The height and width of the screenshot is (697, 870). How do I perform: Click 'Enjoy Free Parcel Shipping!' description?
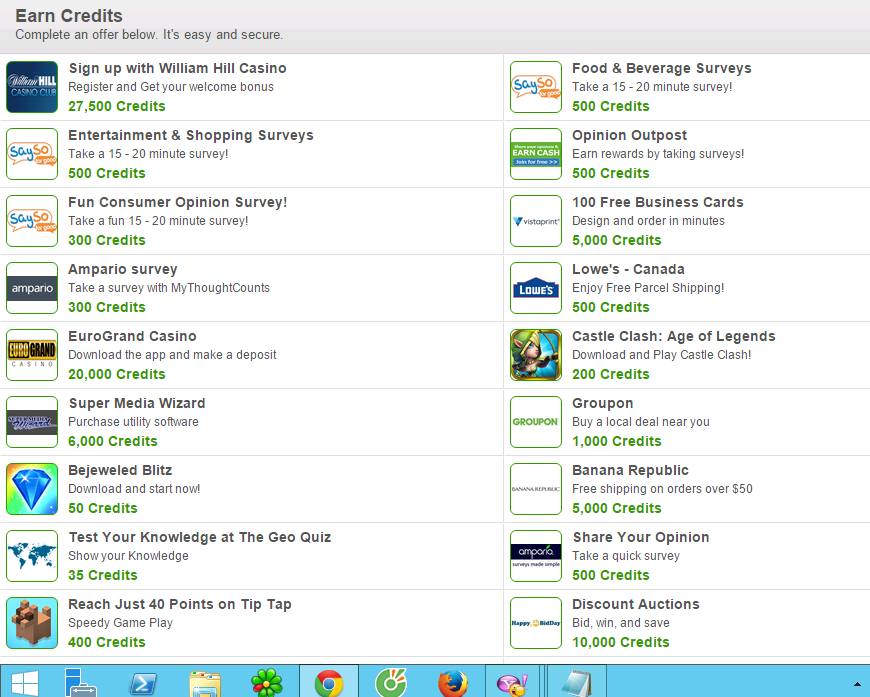point(648,288)
